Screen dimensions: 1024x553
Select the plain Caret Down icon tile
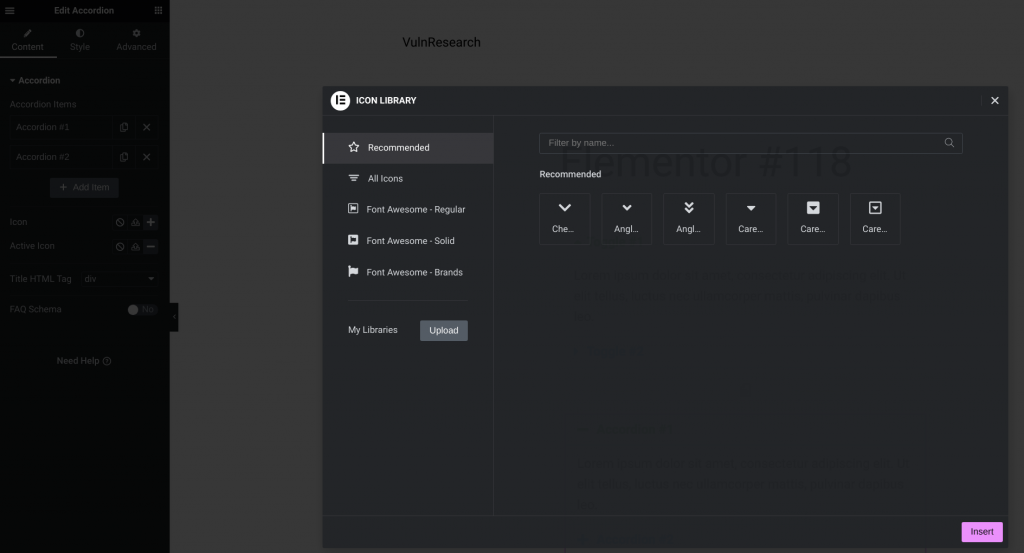(750, 219)
